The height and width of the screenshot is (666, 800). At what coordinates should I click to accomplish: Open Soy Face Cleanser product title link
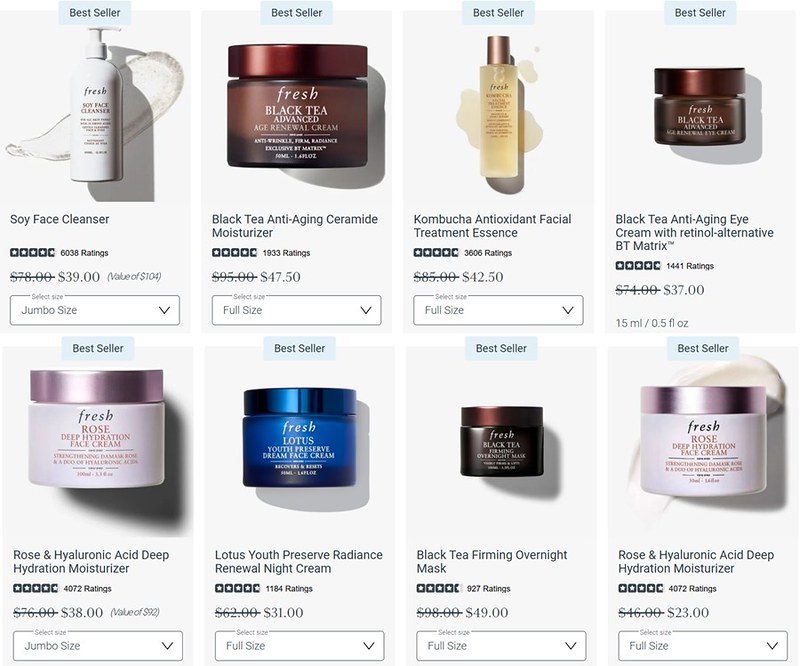tap(60, 219)
